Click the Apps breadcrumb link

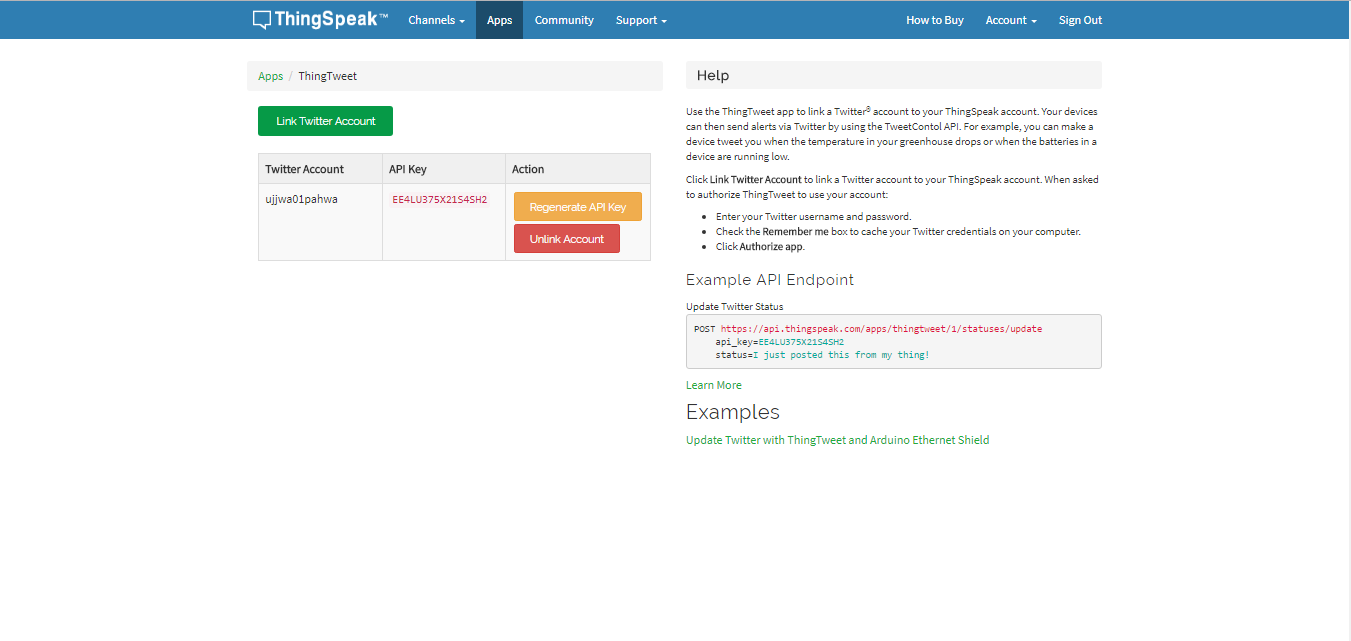(270, 76)
